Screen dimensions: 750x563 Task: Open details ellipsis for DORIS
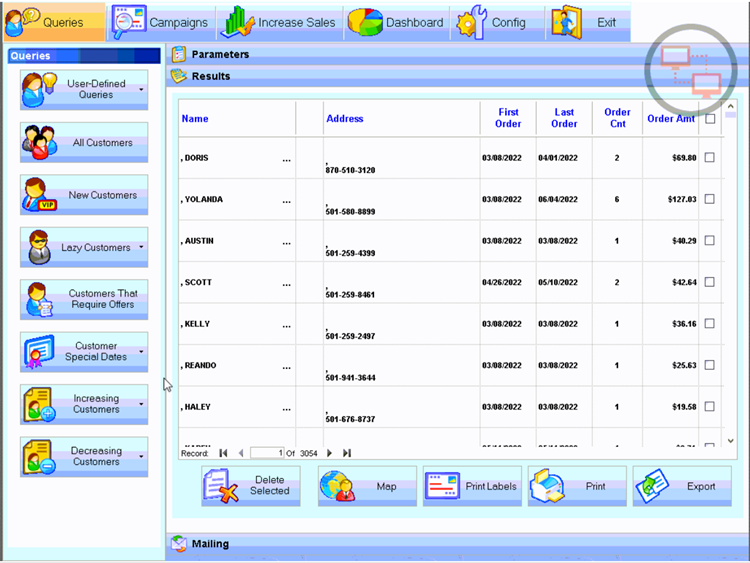[287, 160]
